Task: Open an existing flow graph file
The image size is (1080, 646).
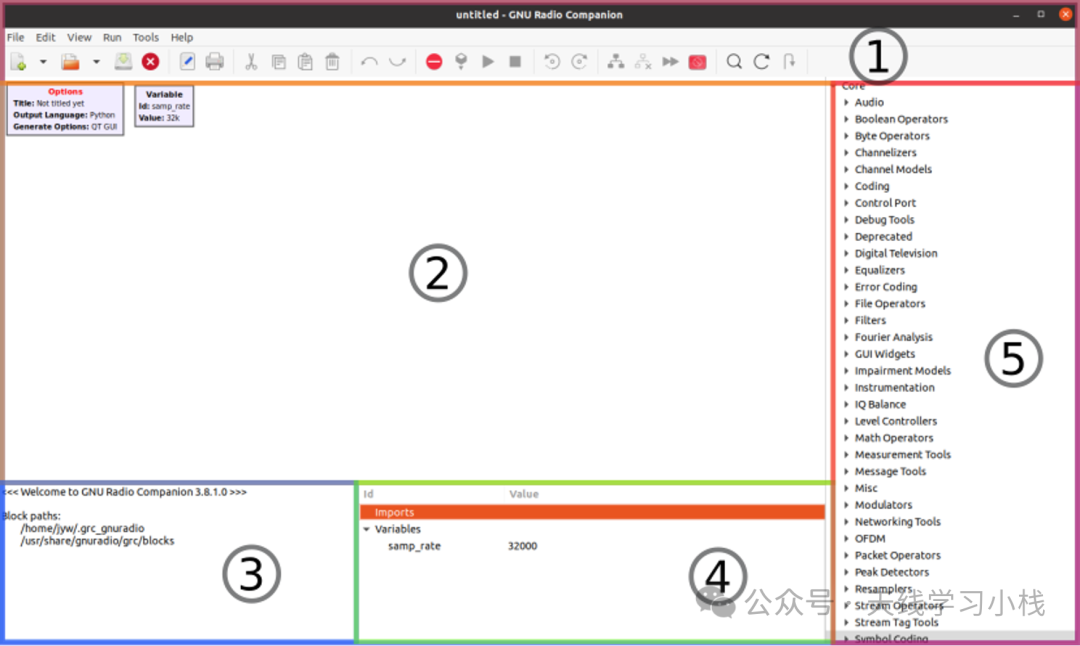Action: 70,62
